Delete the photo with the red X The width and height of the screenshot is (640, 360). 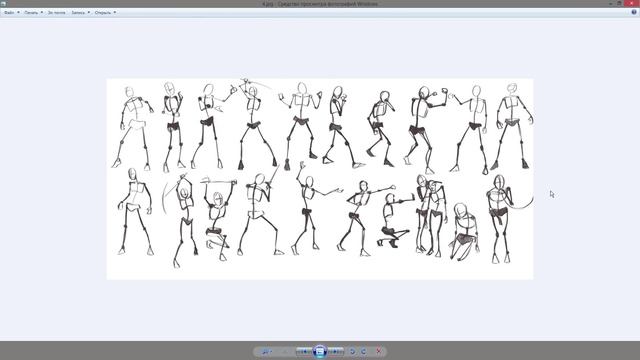379,351
